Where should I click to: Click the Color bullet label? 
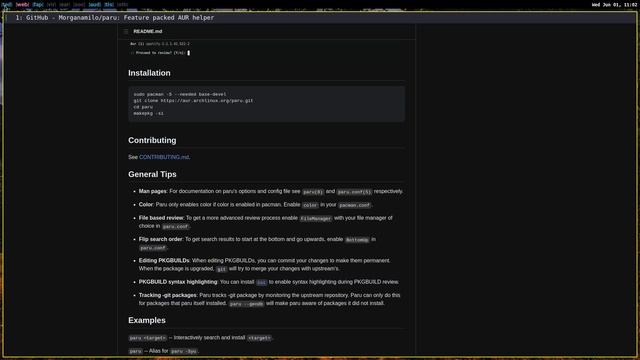click(146, 205)
